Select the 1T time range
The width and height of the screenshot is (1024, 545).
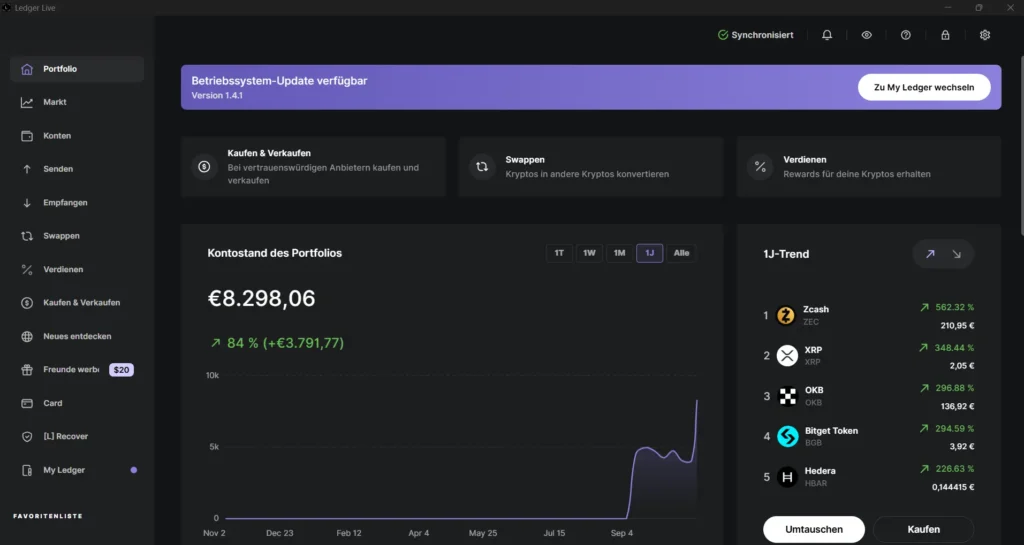pos(559,253)
